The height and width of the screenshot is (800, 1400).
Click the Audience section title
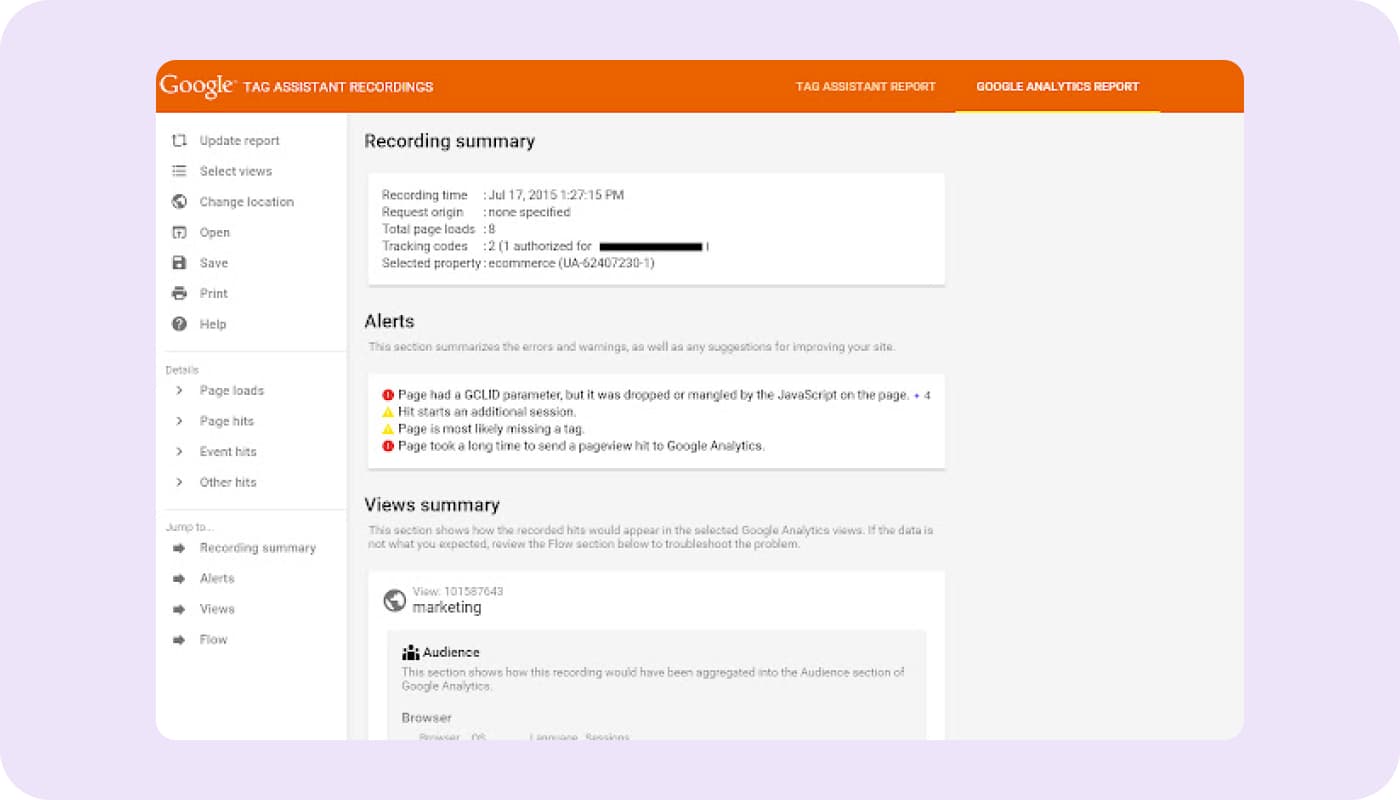451,653
